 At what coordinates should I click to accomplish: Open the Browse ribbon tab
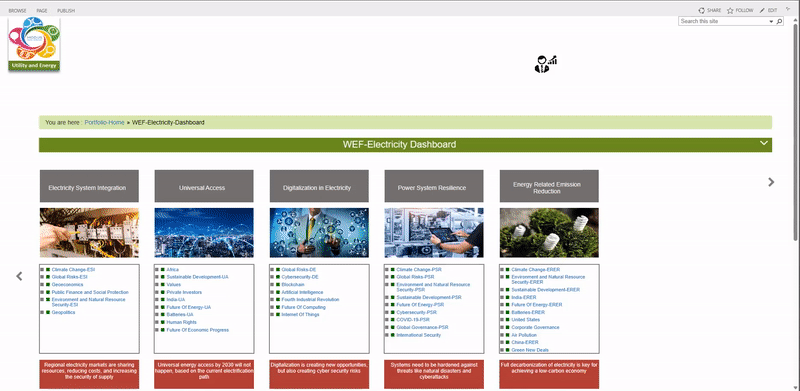[17, 11]
